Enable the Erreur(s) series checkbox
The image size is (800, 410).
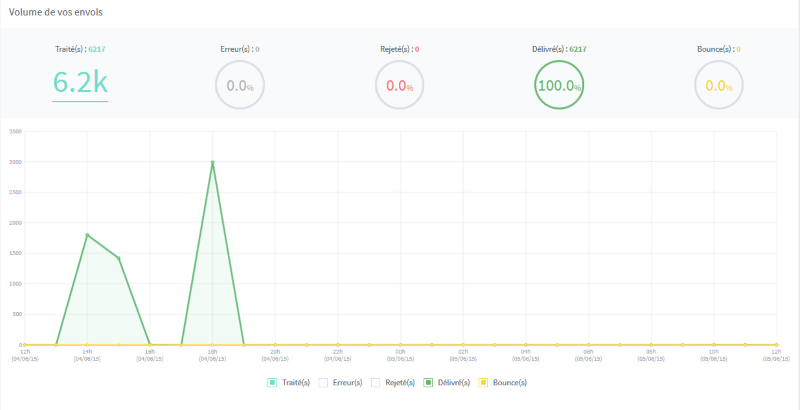[322, 382]
